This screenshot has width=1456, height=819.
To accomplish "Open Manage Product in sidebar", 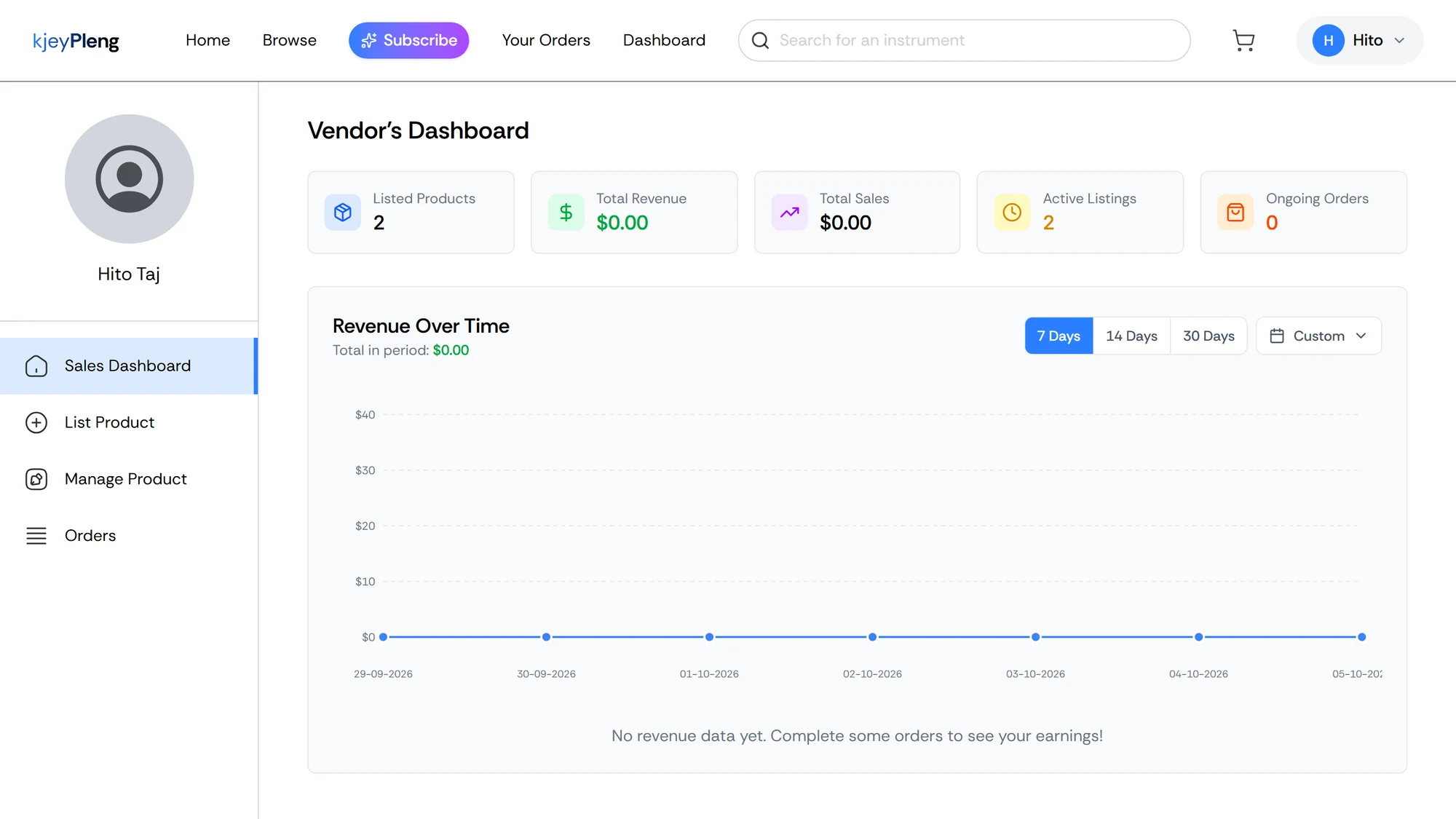I will click(129, 479).
